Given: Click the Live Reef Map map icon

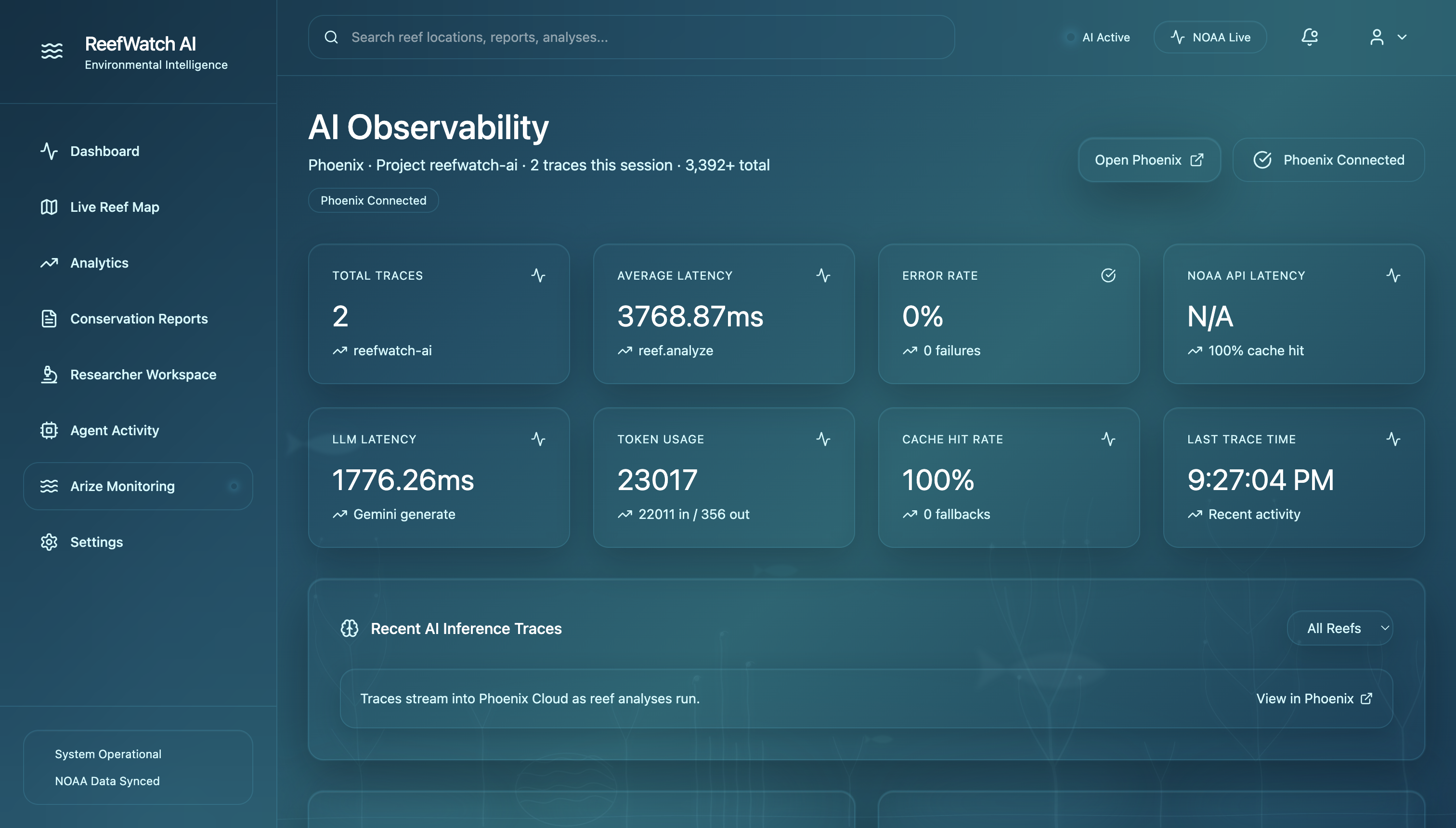Looking at the screenshot, I should (x=49, y=207).
